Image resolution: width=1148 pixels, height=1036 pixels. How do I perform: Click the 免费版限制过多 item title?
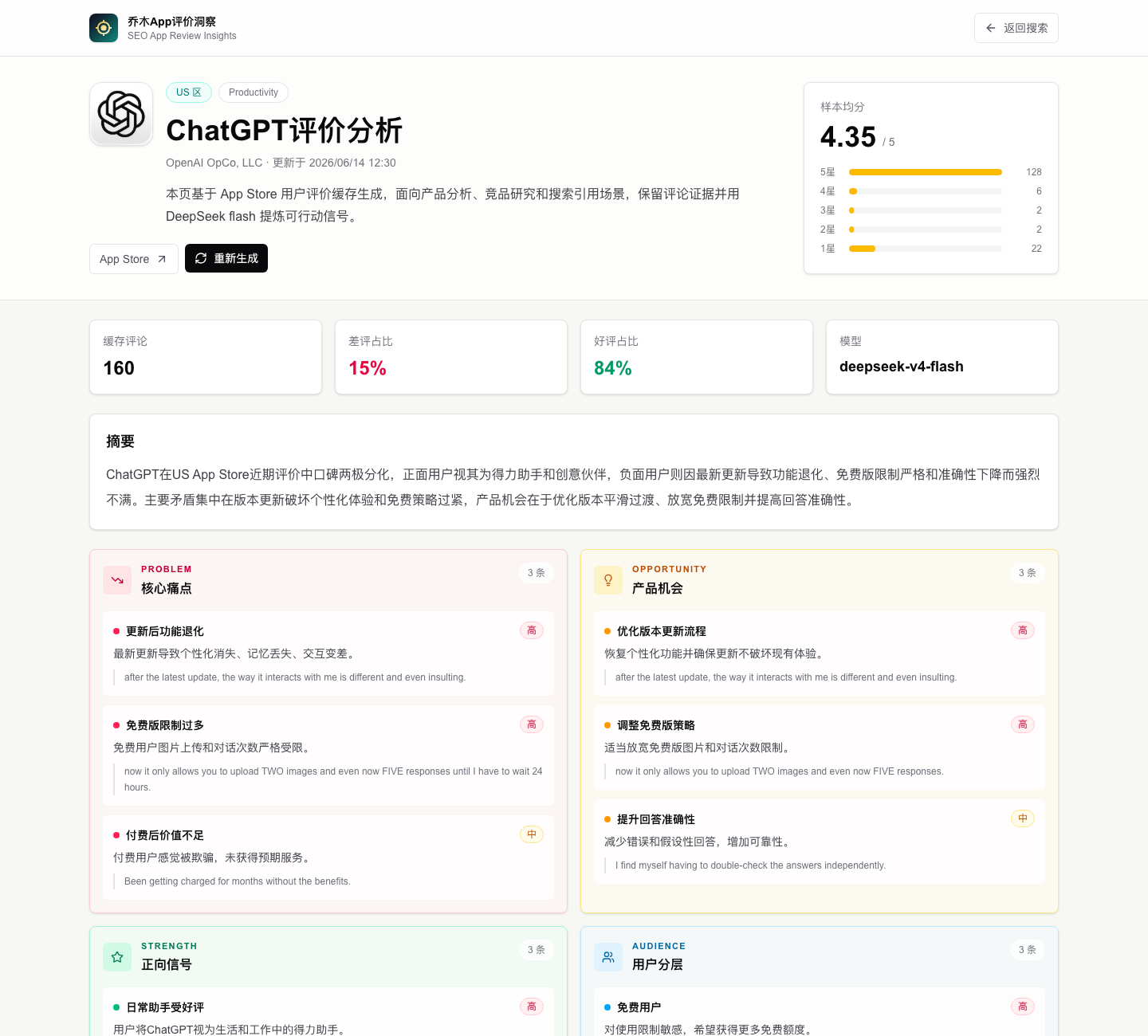tap(165, 725)
